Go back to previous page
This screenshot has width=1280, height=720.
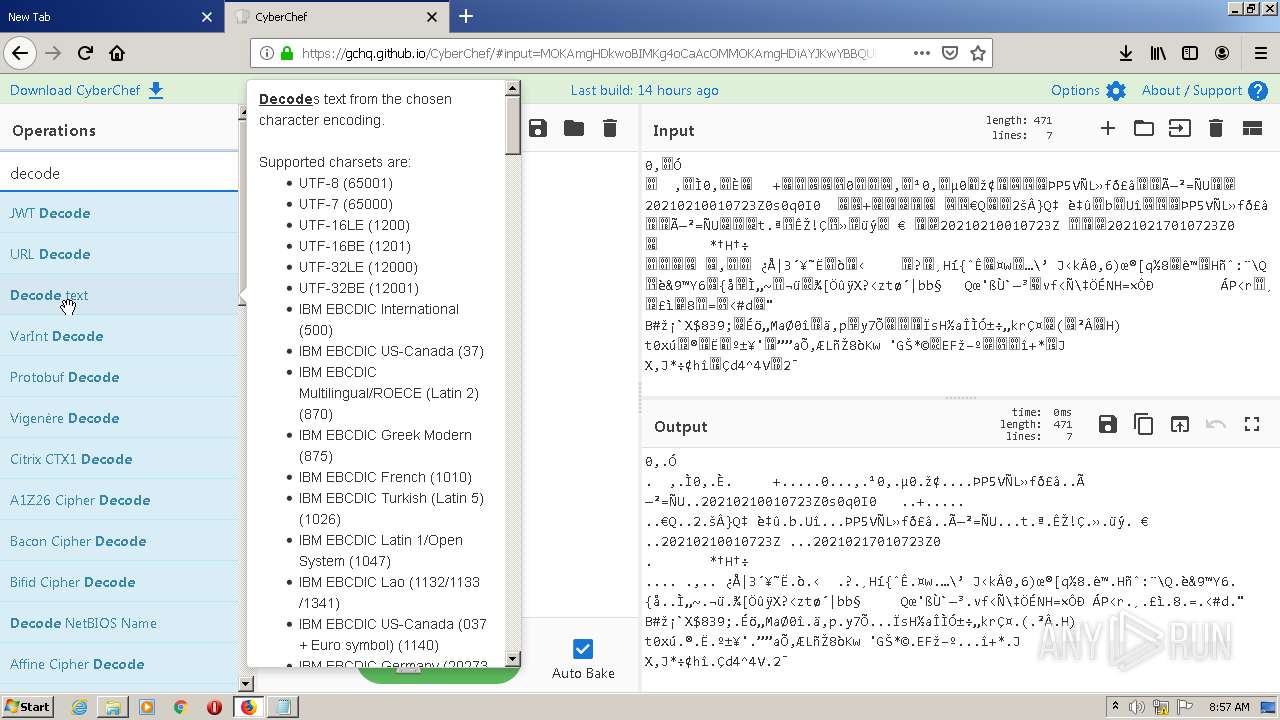tap(20, 53)
